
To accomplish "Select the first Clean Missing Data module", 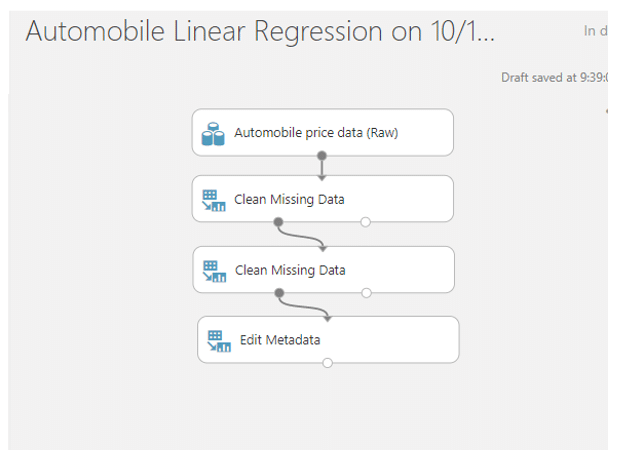I will [x=323, y=199].
